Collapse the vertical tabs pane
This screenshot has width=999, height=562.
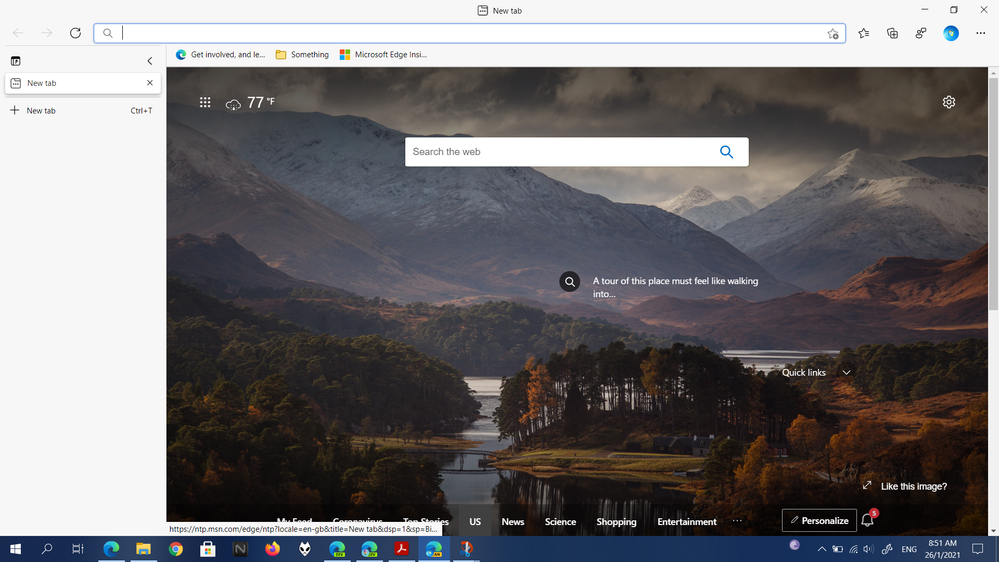pyautogui.click(x=150, y=61)
